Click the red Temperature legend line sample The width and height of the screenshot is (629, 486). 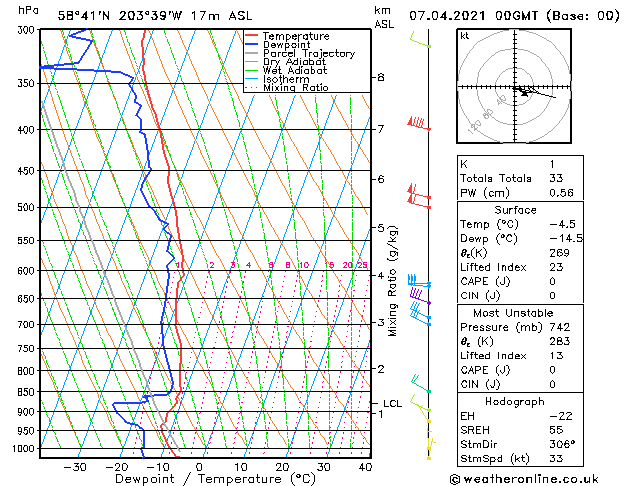252,36
